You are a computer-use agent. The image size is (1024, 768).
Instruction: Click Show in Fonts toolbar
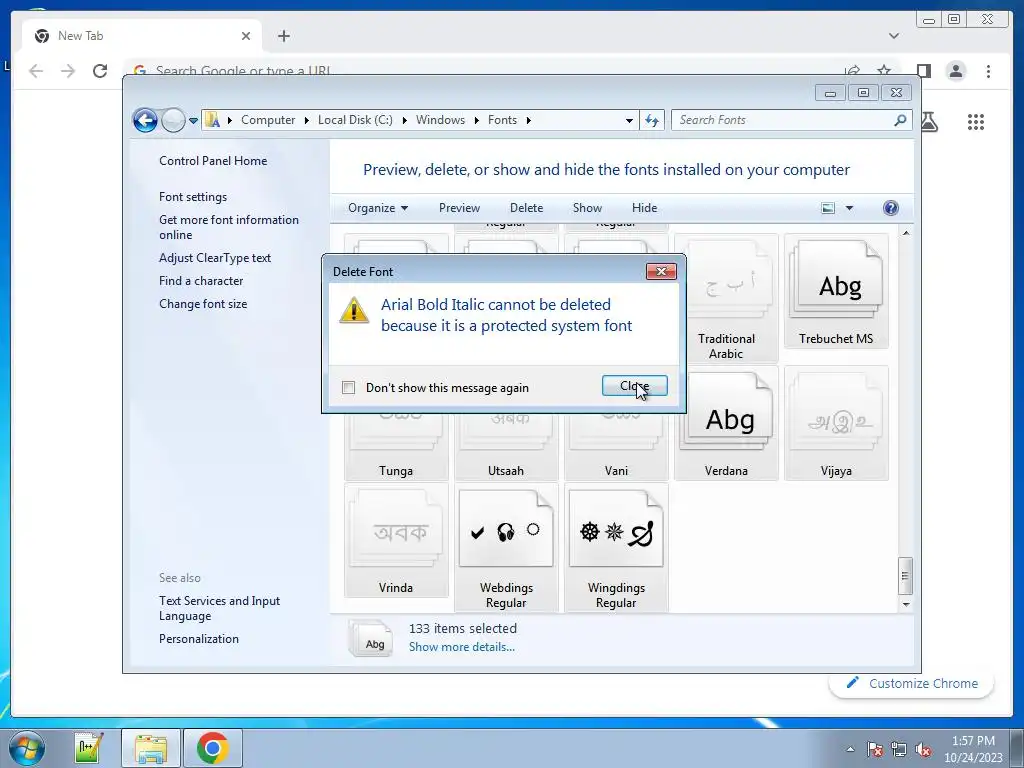[587, 208]
